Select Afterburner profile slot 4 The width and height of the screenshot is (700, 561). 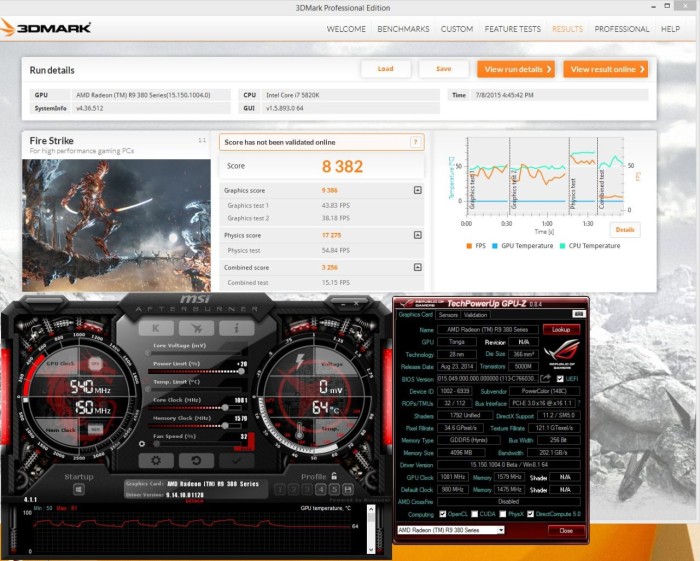(321, 490)
